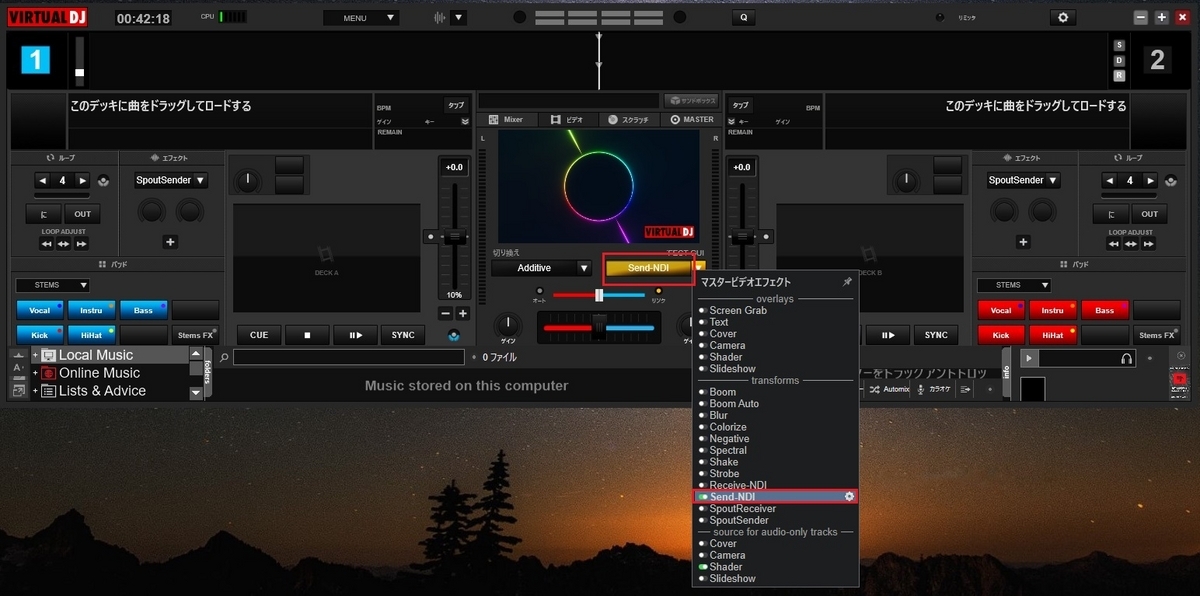Viewport: 1200px width, 596px height.
Task: Click the add effect plus on left deck
Action: (x=170, y=242)
